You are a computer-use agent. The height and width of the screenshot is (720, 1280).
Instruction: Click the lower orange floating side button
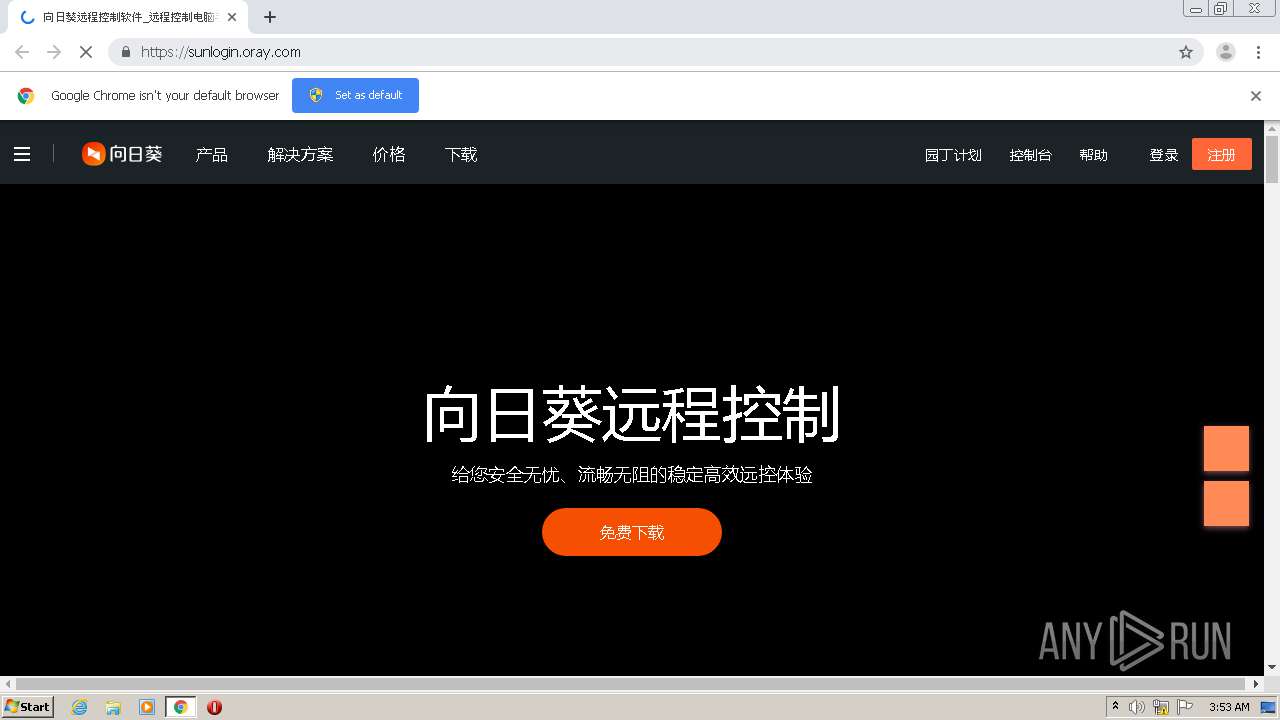click(1226, 503)
